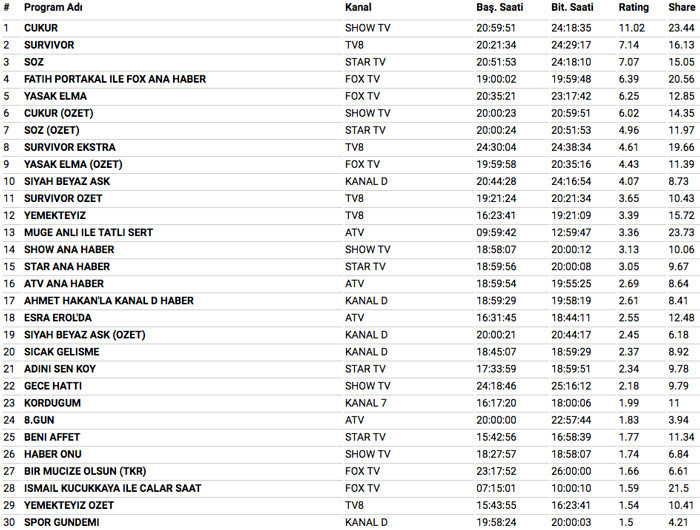Click the ESRA EROL'DA program title

tap(57, 317)
